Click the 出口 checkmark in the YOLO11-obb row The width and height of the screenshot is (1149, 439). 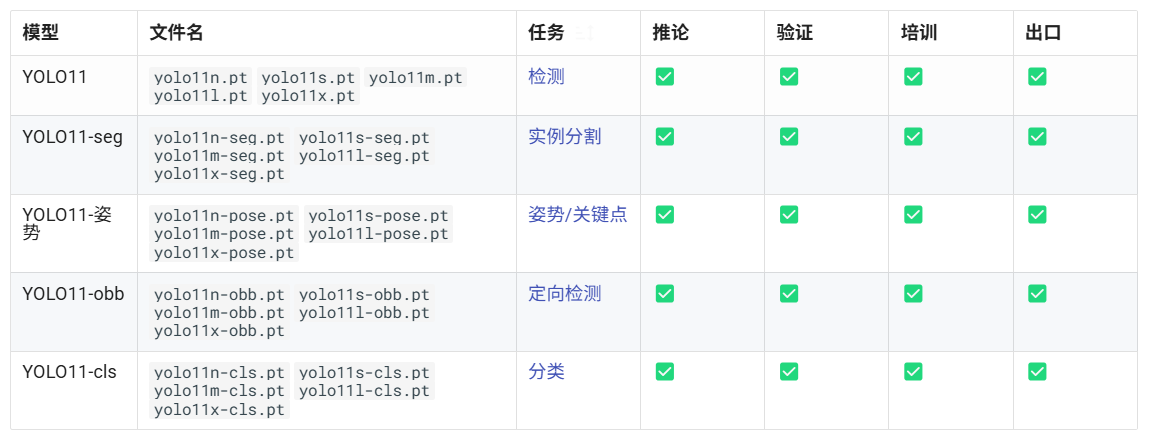coord(1037,294)
